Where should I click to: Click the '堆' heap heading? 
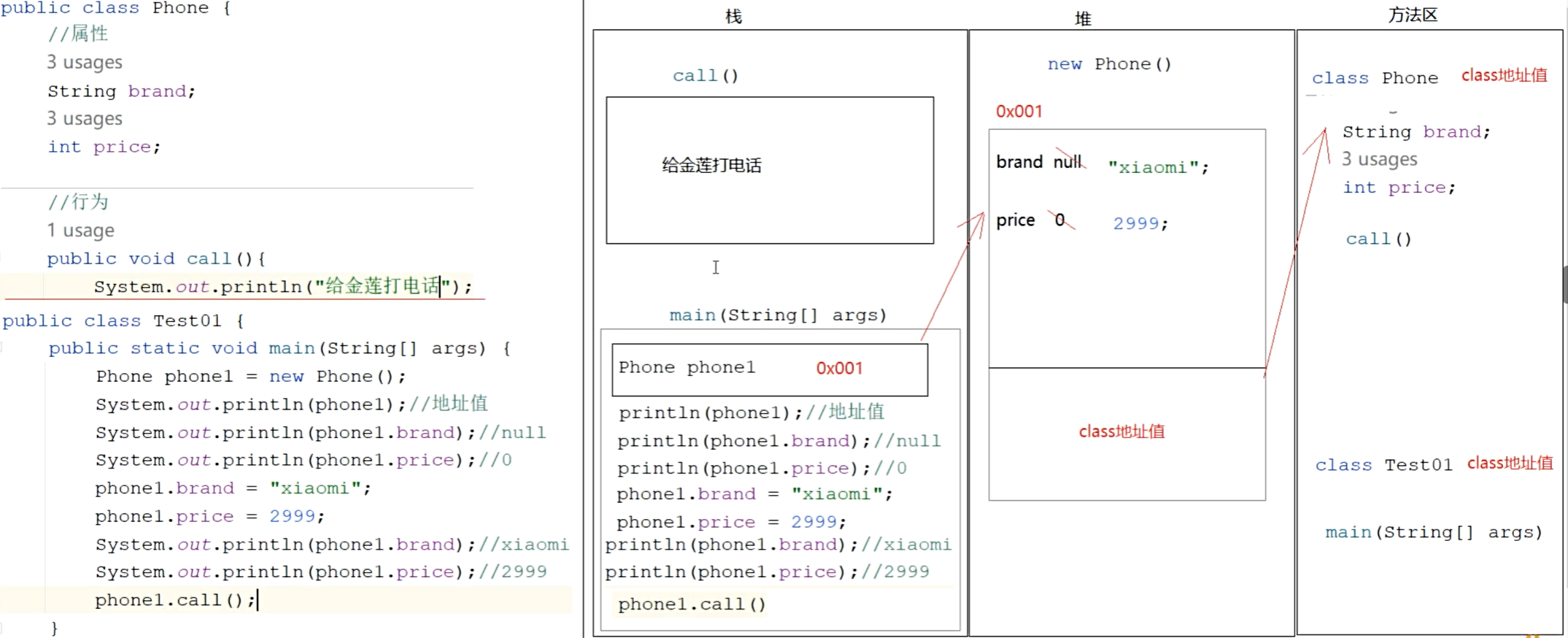[x=1083, y=19]
